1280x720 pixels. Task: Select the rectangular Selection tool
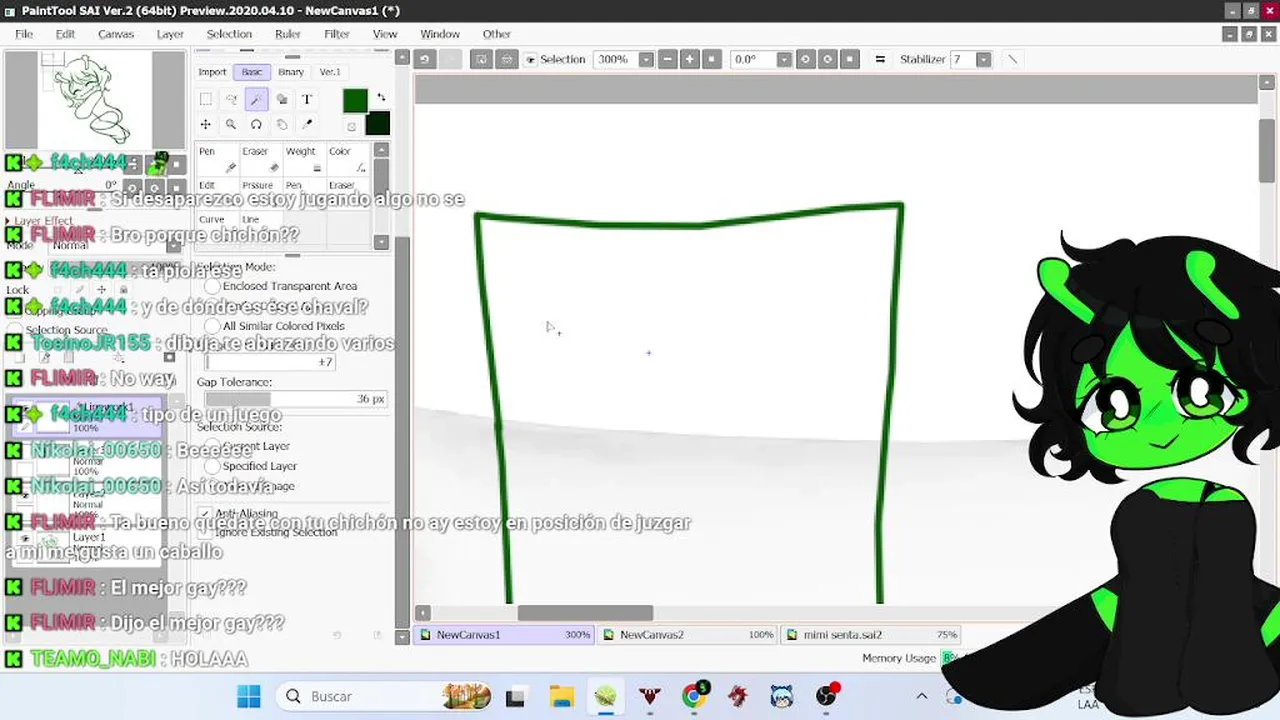(205, 99)
